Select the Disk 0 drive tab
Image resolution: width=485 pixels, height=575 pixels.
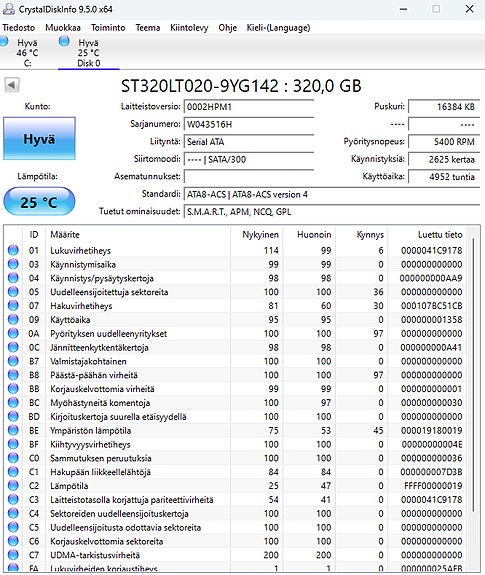(x=89, y=52)
